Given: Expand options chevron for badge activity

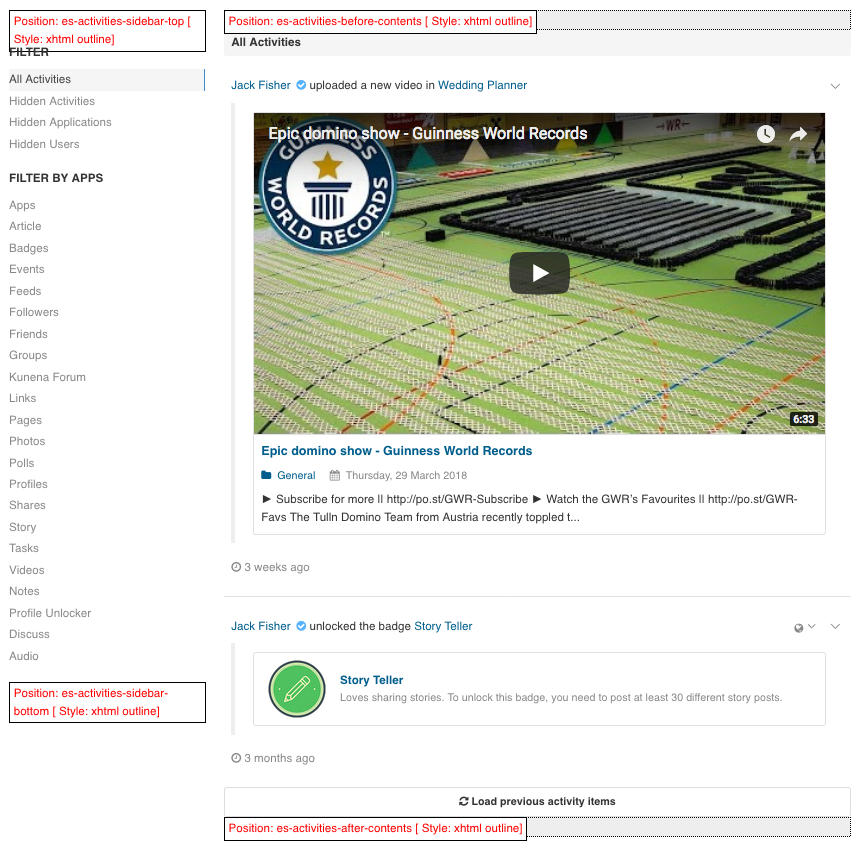Looking at the screenshot, I should click(x=835, y=627).
